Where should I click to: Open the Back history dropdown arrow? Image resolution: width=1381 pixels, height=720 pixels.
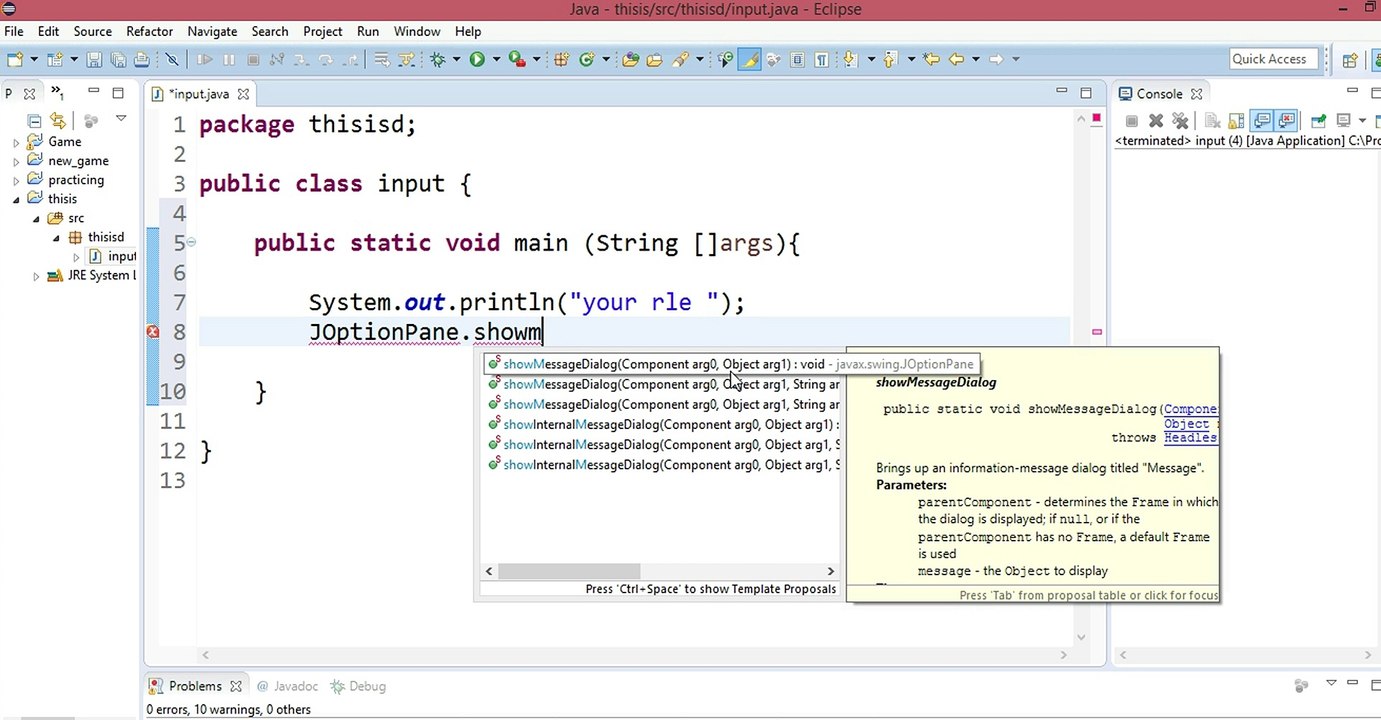[x=975, y=59]
